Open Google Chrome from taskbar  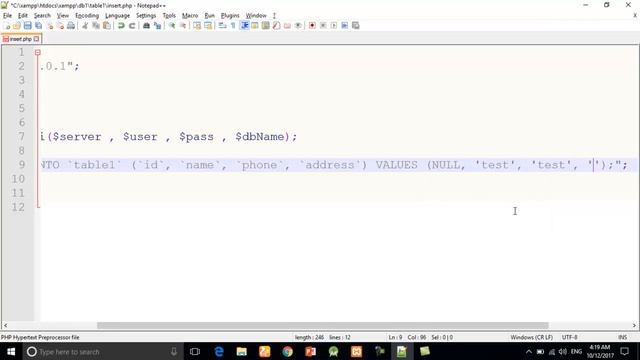[x=287, y=351]
